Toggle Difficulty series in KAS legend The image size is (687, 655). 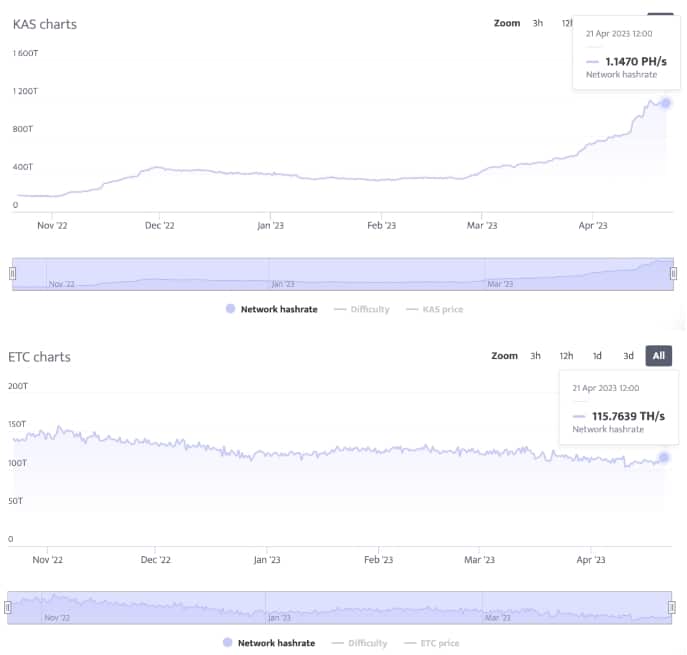[x=361, y=309]
